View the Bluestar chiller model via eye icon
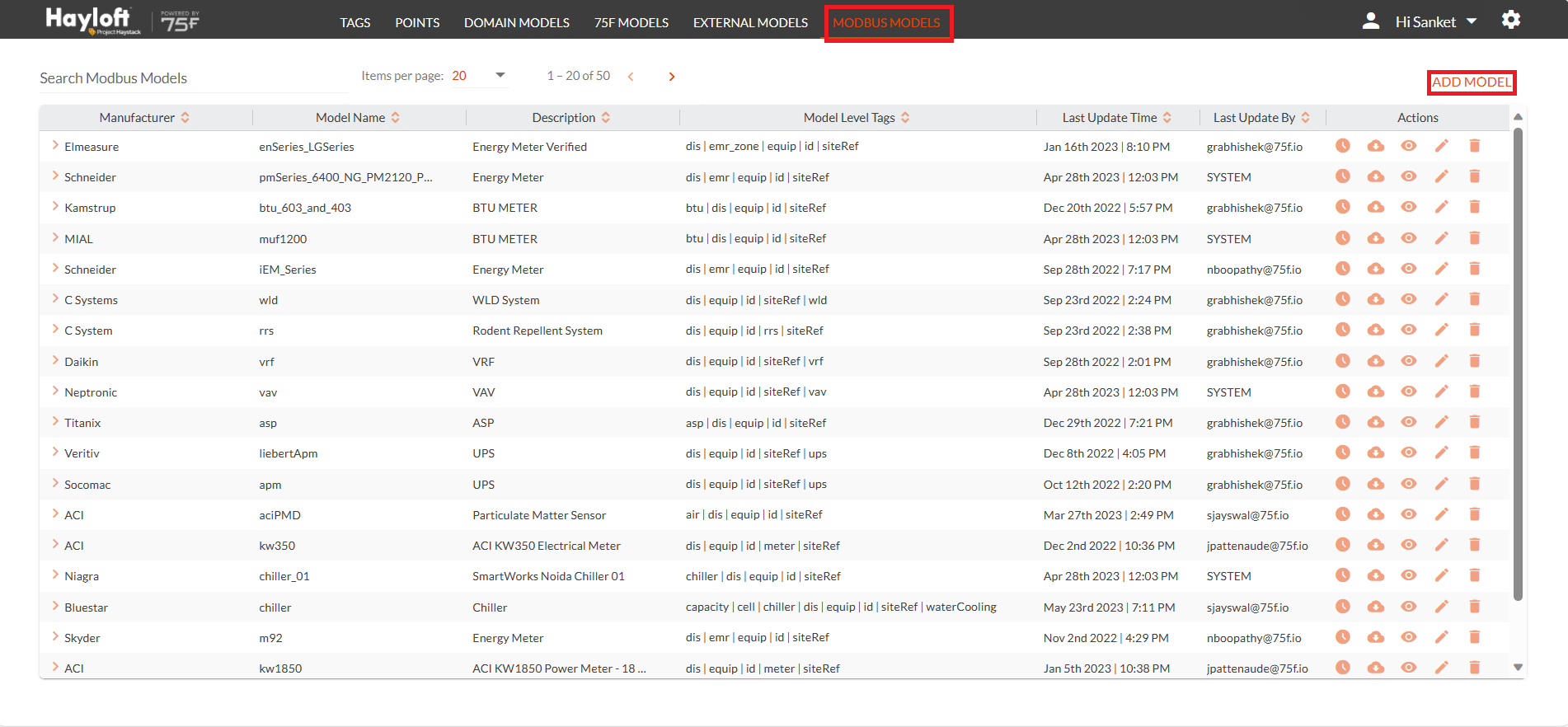Screen dimensions: 1568x727 pyautogui.click(x=1409, y=607)
